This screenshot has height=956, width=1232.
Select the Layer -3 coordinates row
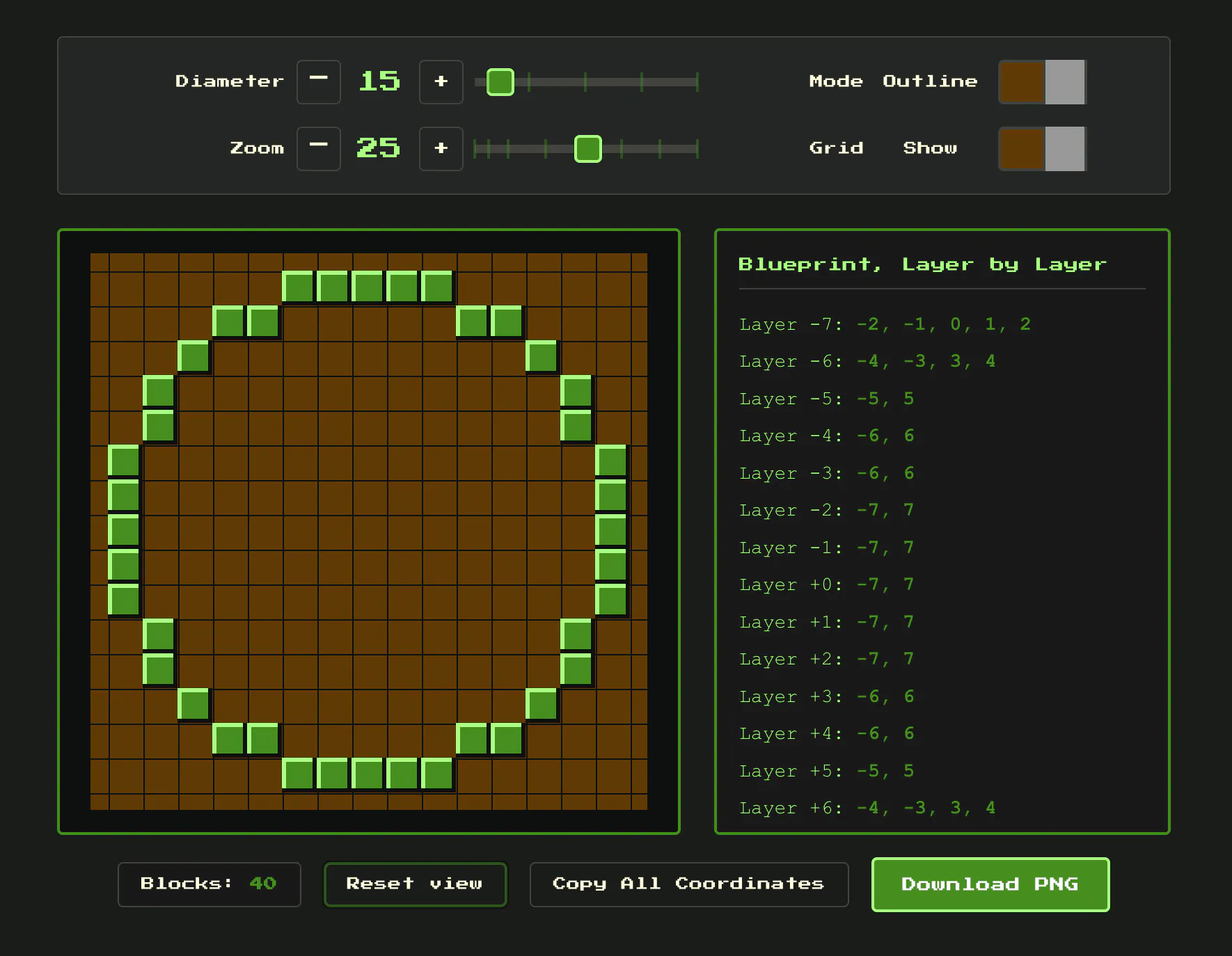pos(942,474)
